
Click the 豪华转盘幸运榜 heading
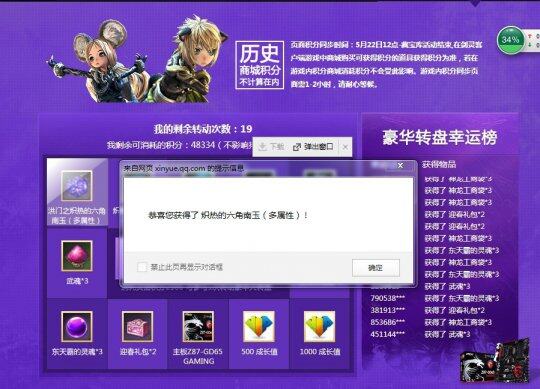(440, 137)
